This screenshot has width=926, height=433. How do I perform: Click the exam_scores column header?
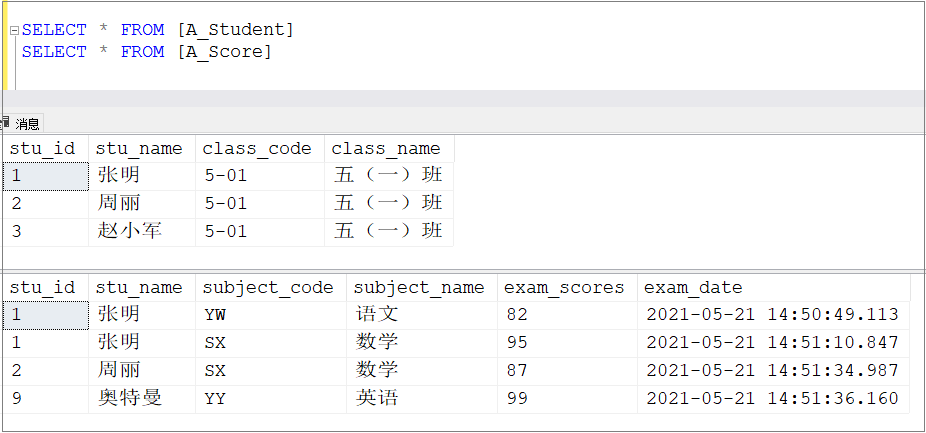coord(564,288)
